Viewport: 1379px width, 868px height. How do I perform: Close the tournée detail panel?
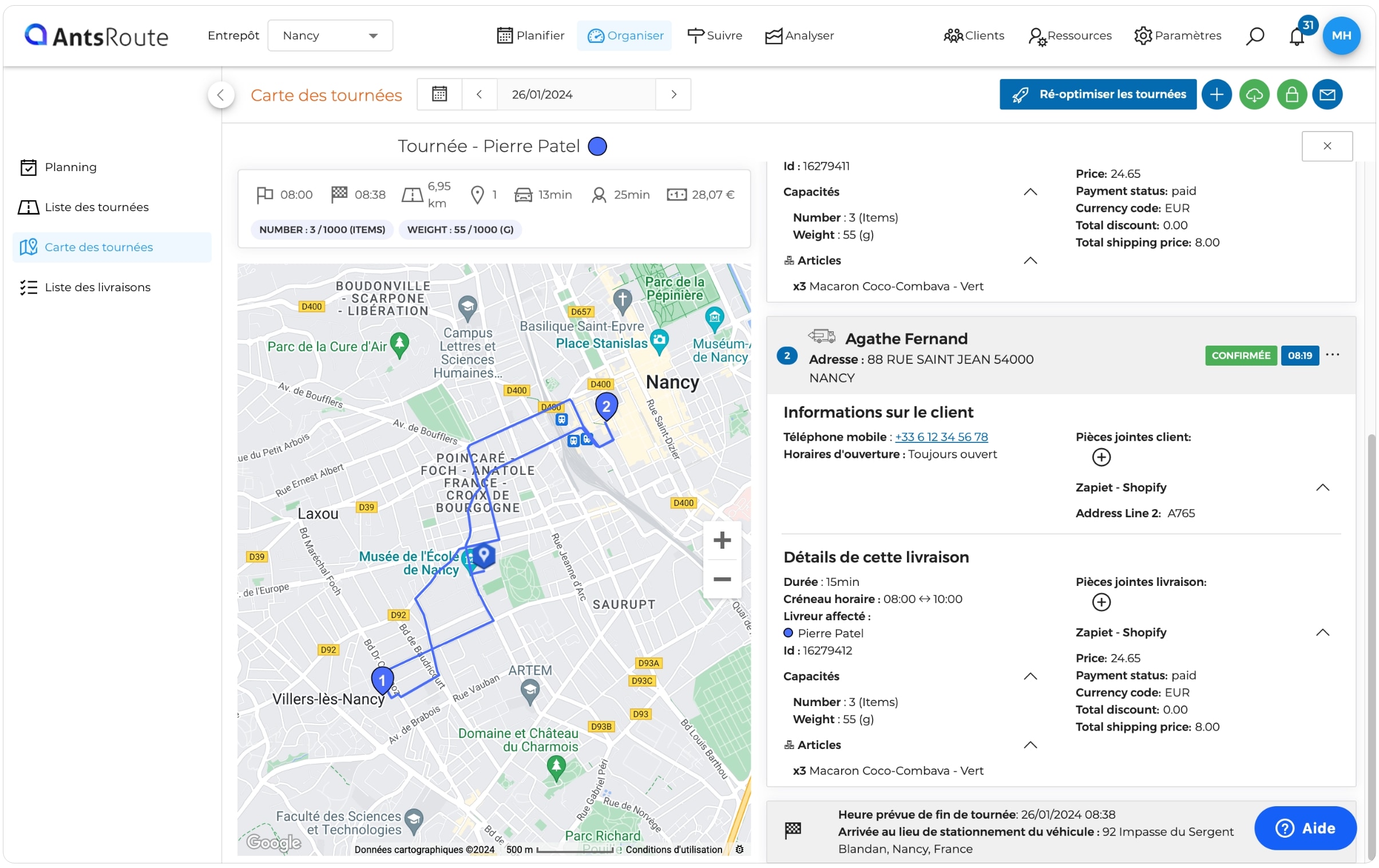[x=1327, y=146]
